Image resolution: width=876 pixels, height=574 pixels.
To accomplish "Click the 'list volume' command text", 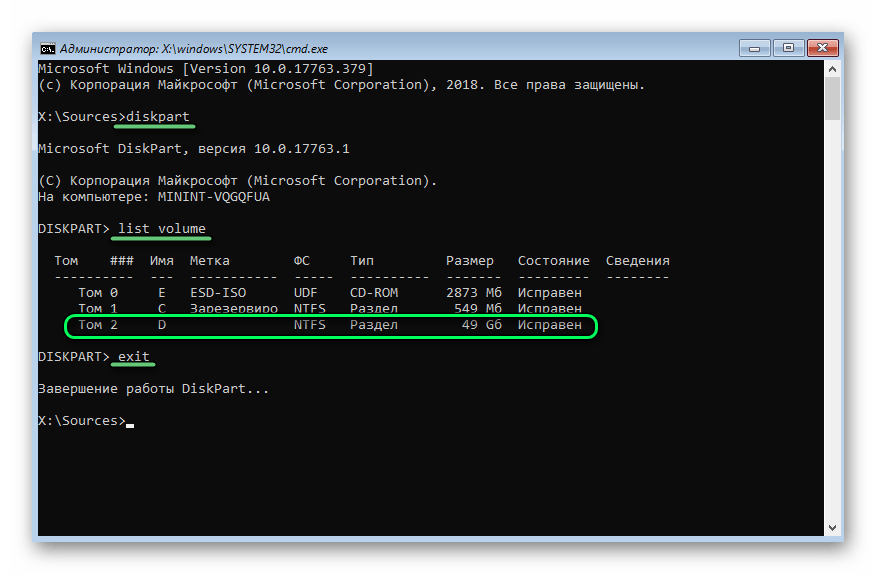I will [162, 229].
